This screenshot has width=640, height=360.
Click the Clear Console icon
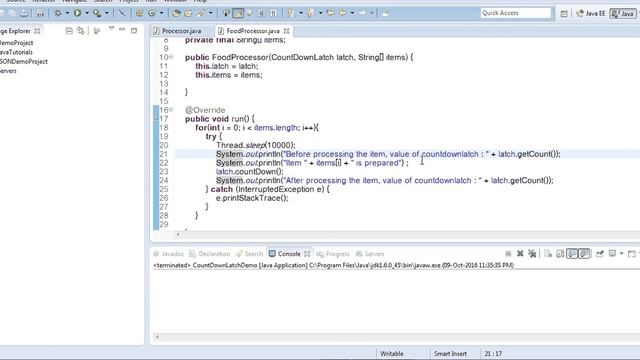click(548, 254)
